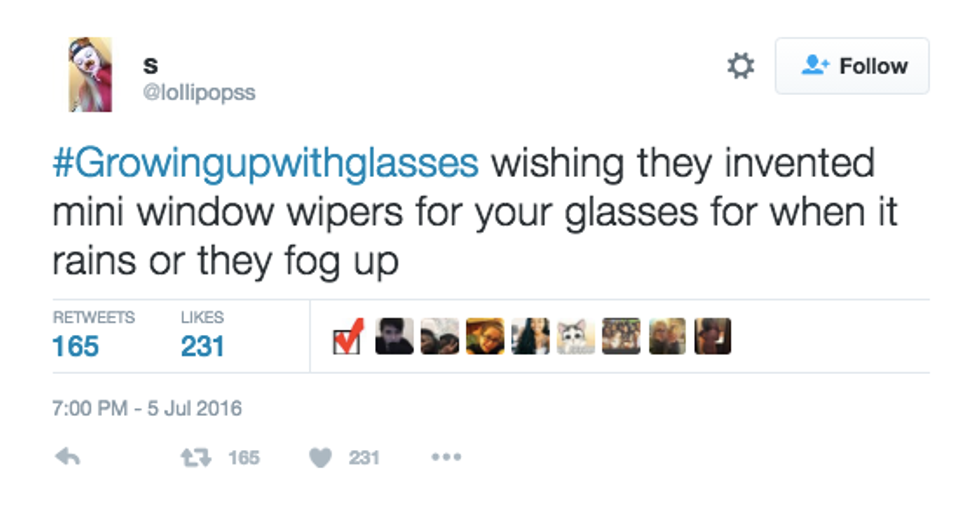The image size is (980, 518).
Task: Open the more options ellipsis menu
Action: (x=445, y=458)
